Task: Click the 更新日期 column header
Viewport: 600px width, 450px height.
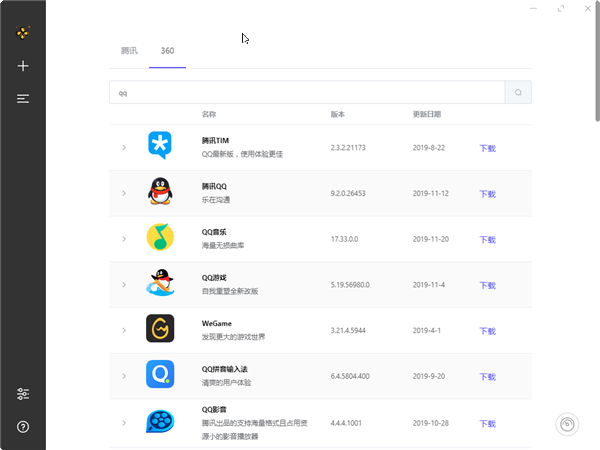Action: pos(427,114)
